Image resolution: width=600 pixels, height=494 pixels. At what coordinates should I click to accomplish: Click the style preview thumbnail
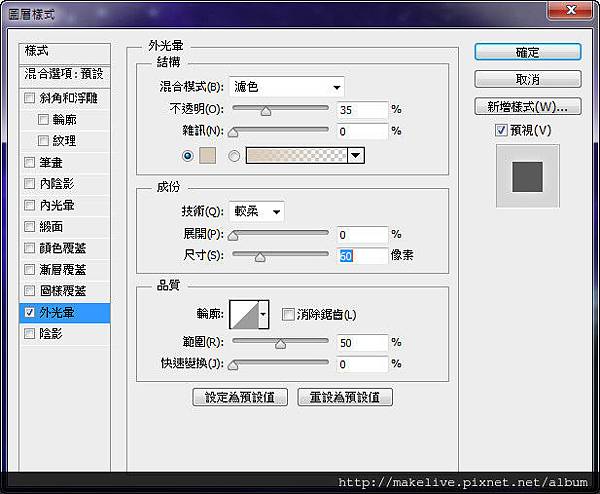tap(528, 176)
